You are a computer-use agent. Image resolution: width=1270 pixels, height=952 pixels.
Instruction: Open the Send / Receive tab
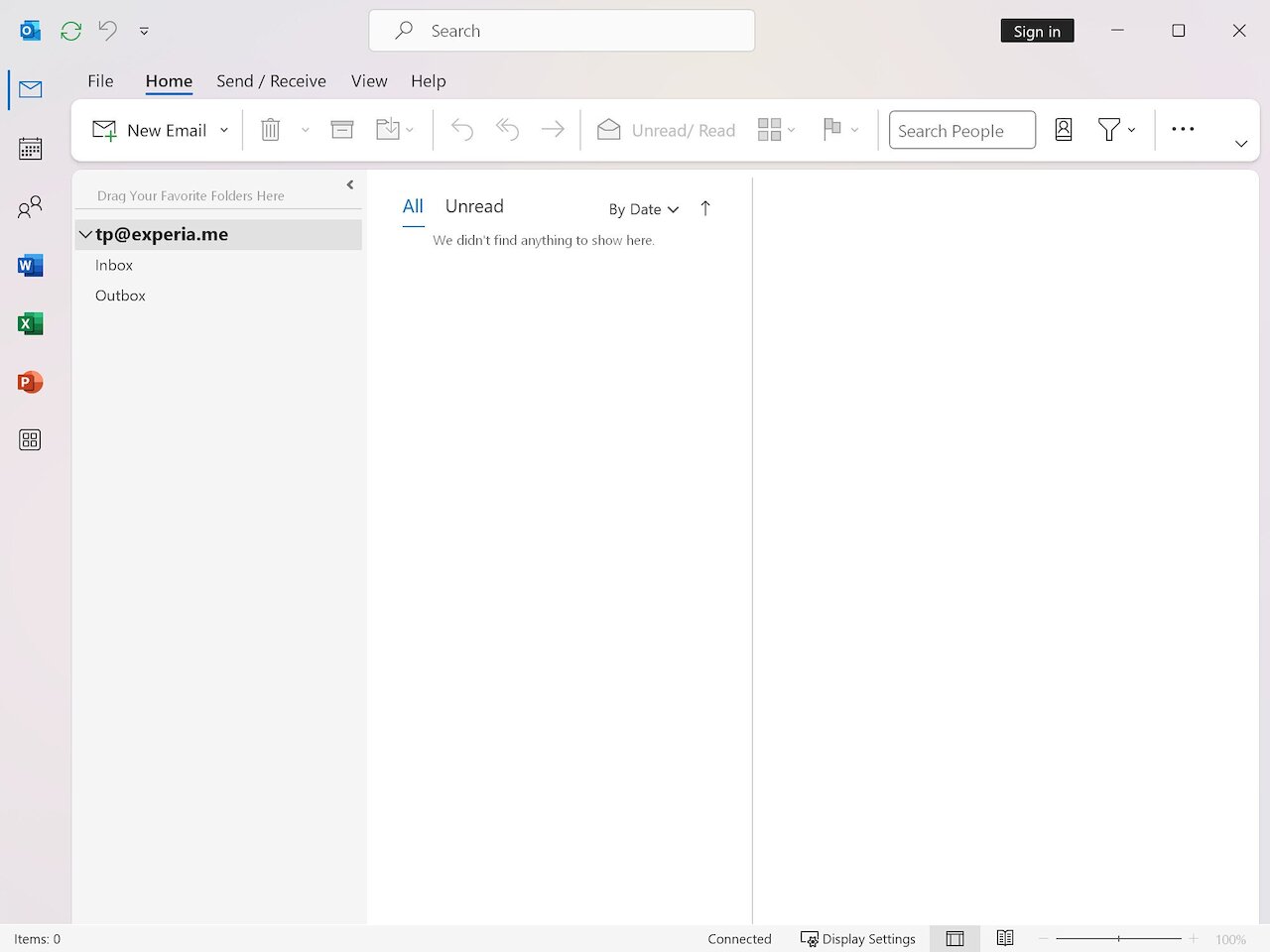(271, 80)
